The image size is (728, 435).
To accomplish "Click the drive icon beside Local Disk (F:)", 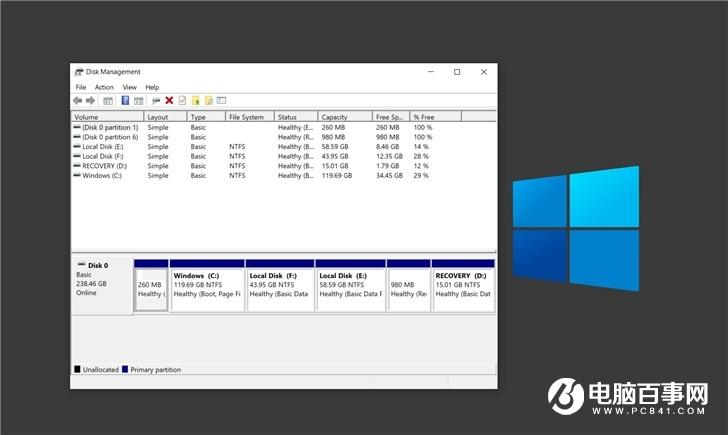I will (x=77, y=156).
